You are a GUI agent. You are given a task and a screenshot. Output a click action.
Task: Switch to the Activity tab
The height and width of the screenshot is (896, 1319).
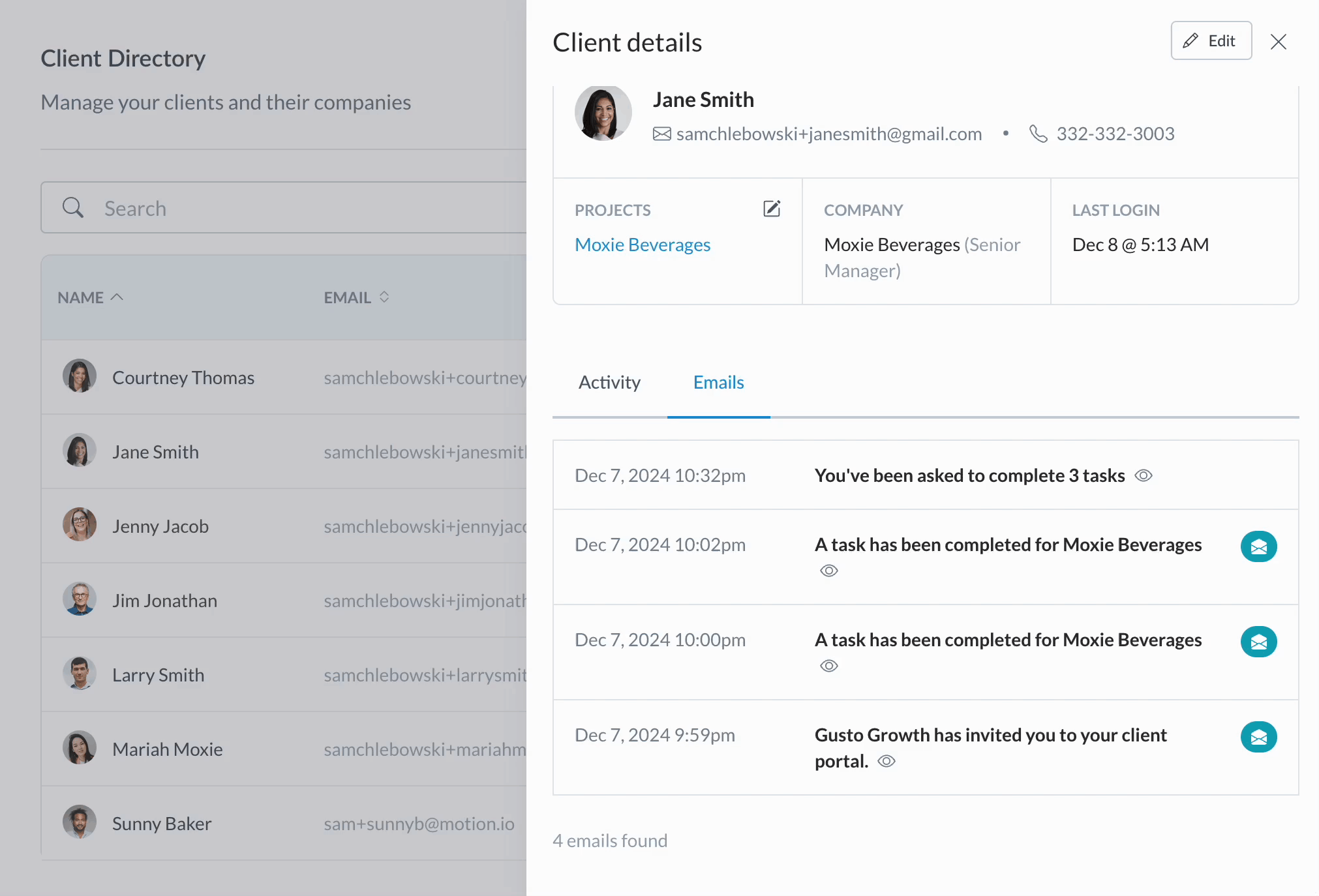click(x=609, y=382)
